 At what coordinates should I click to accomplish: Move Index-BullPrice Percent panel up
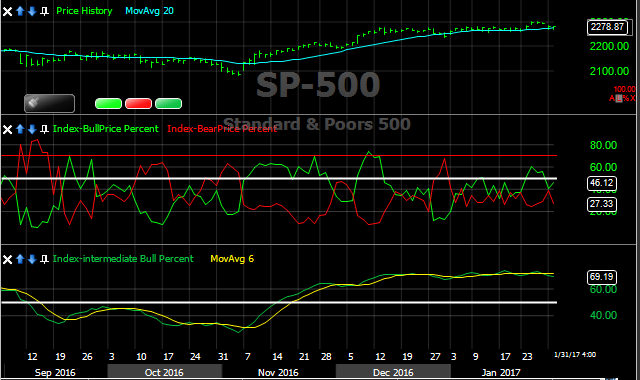click(20, 129)
